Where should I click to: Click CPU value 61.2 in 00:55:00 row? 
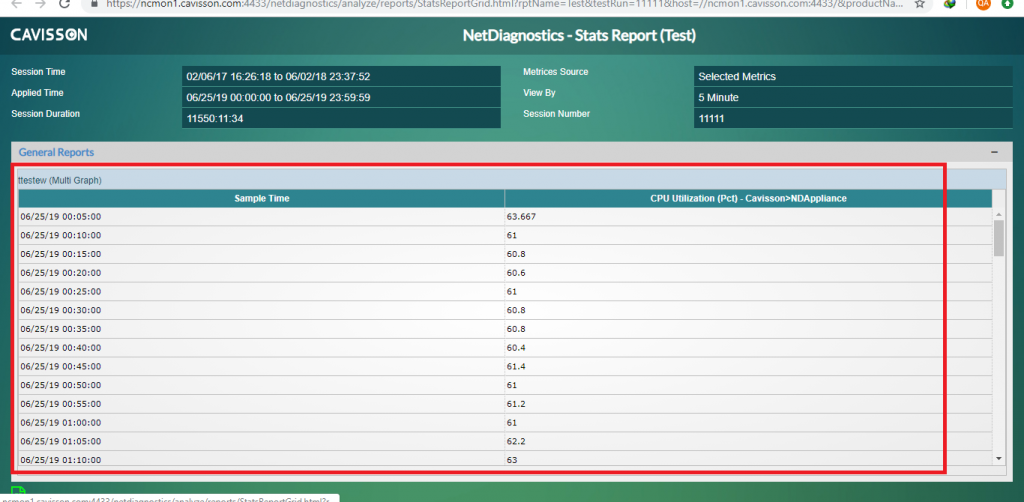pos(516,403)
